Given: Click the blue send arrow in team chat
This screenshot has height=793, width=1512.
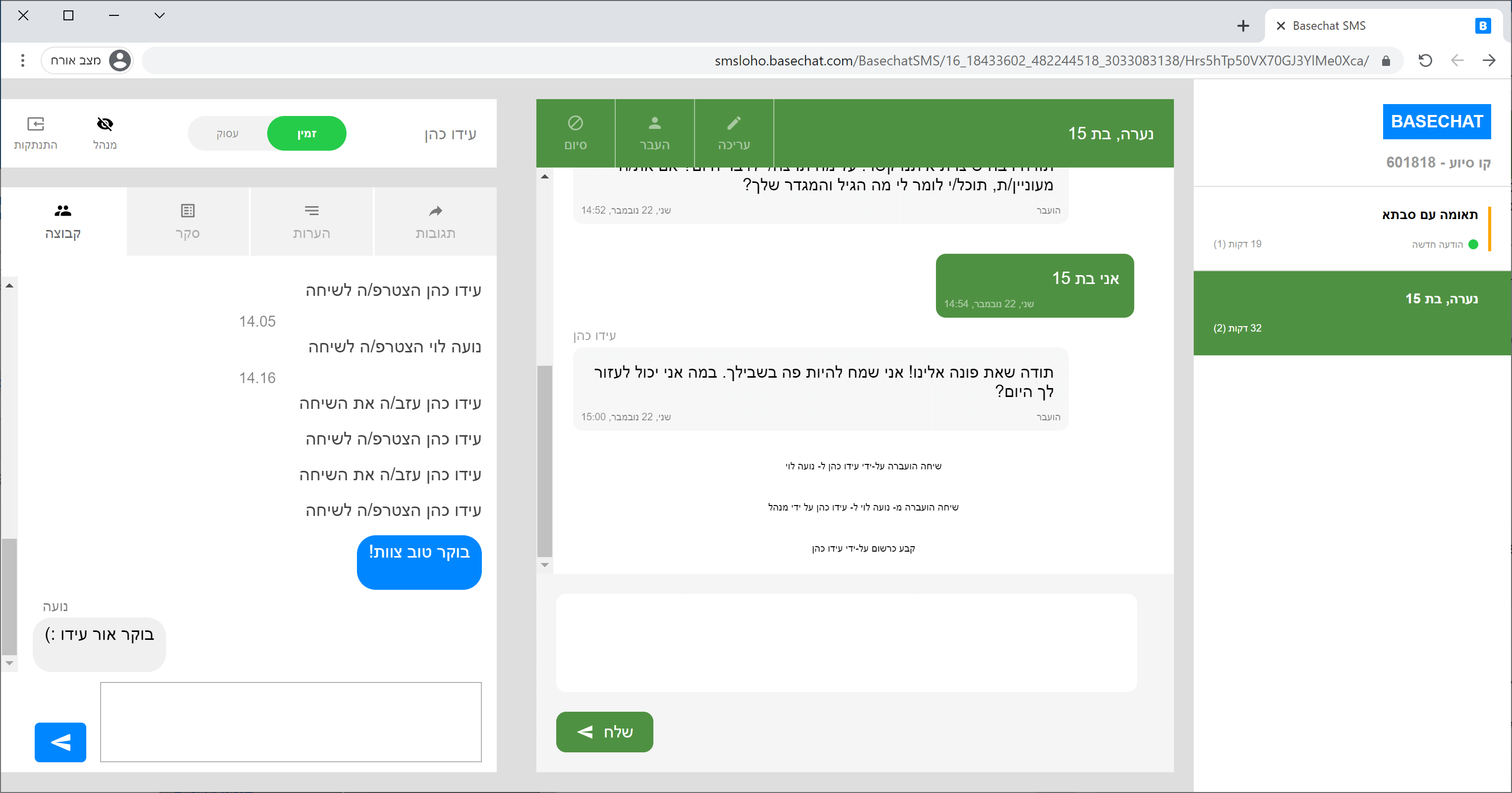Looking at the screenshot, I should (60, 742).
